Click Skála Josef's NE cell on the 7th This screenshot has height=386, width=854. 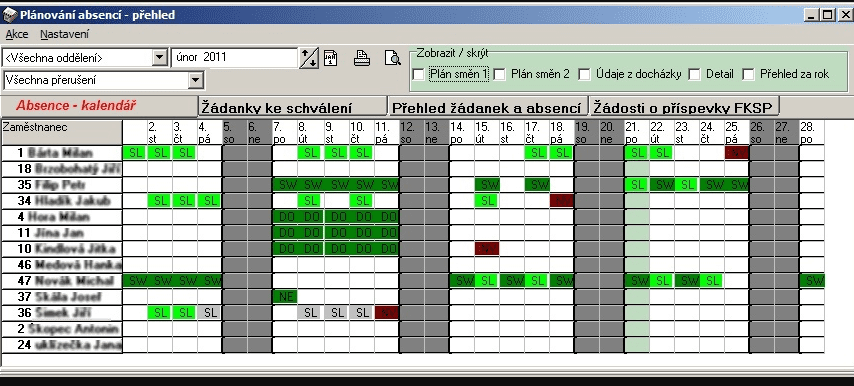285,297
